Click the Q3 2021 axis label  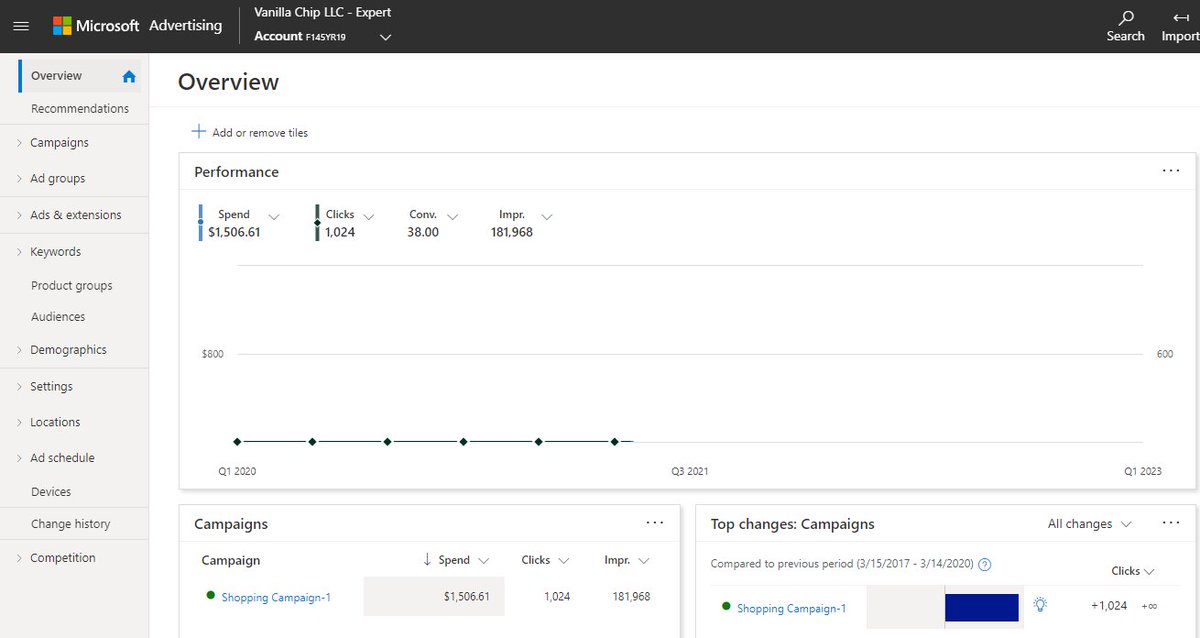click(x=690, y=471)
